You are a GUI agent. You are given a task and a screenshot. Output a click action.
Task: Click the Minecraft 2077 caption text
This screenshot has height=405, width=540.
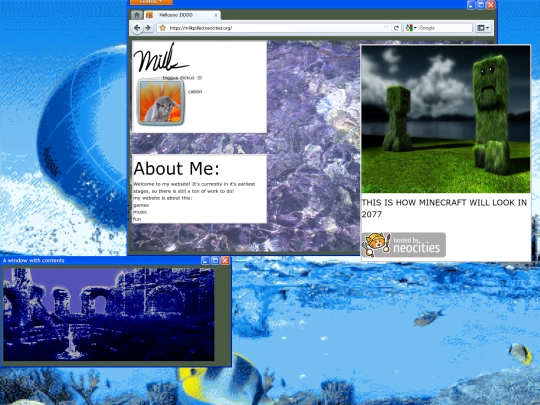tap(444, 208)
